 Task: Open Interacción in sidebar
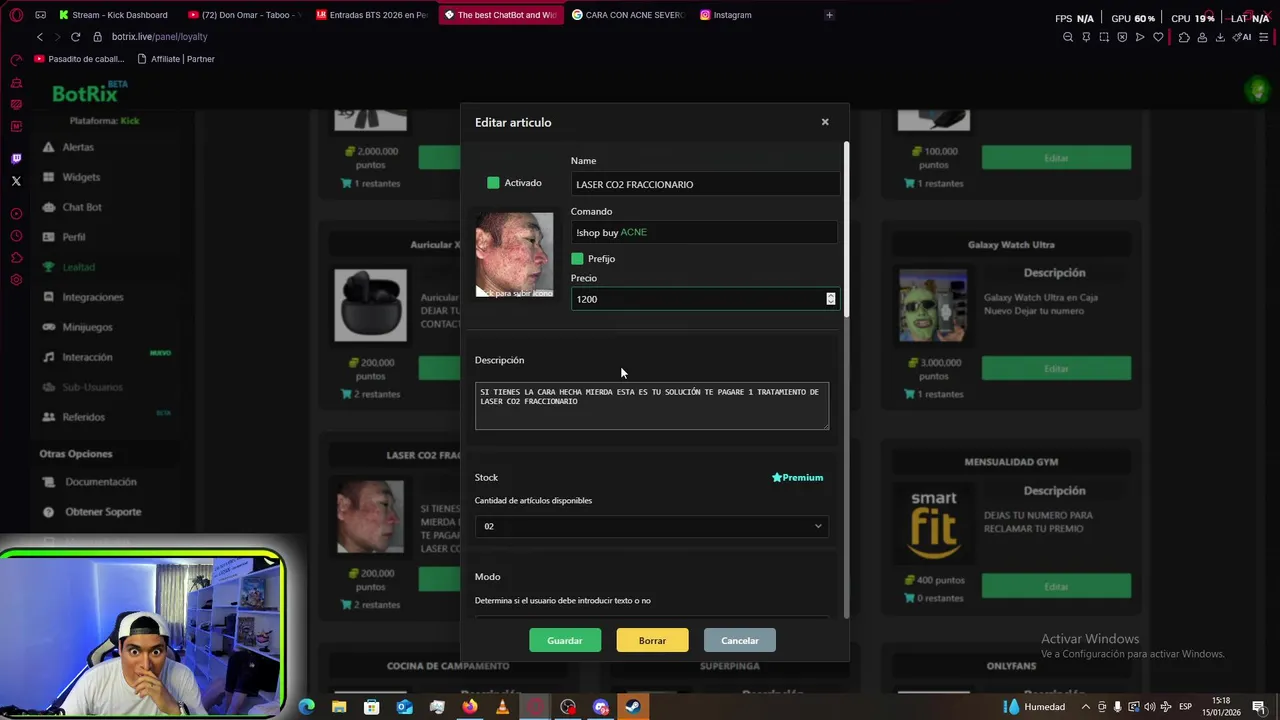(87, 357)
